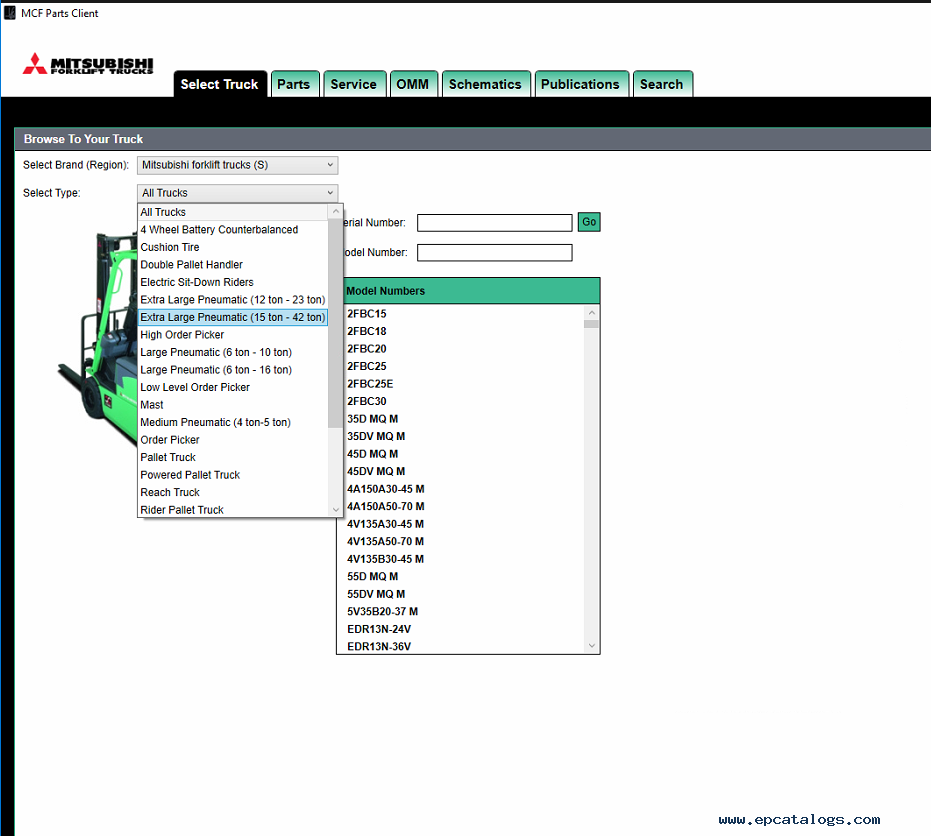The height and width of the screenshot is (836, 931).
Task: Select Large Pneumatic (6 ton - 10 ton)
Action: coord(233,352)
